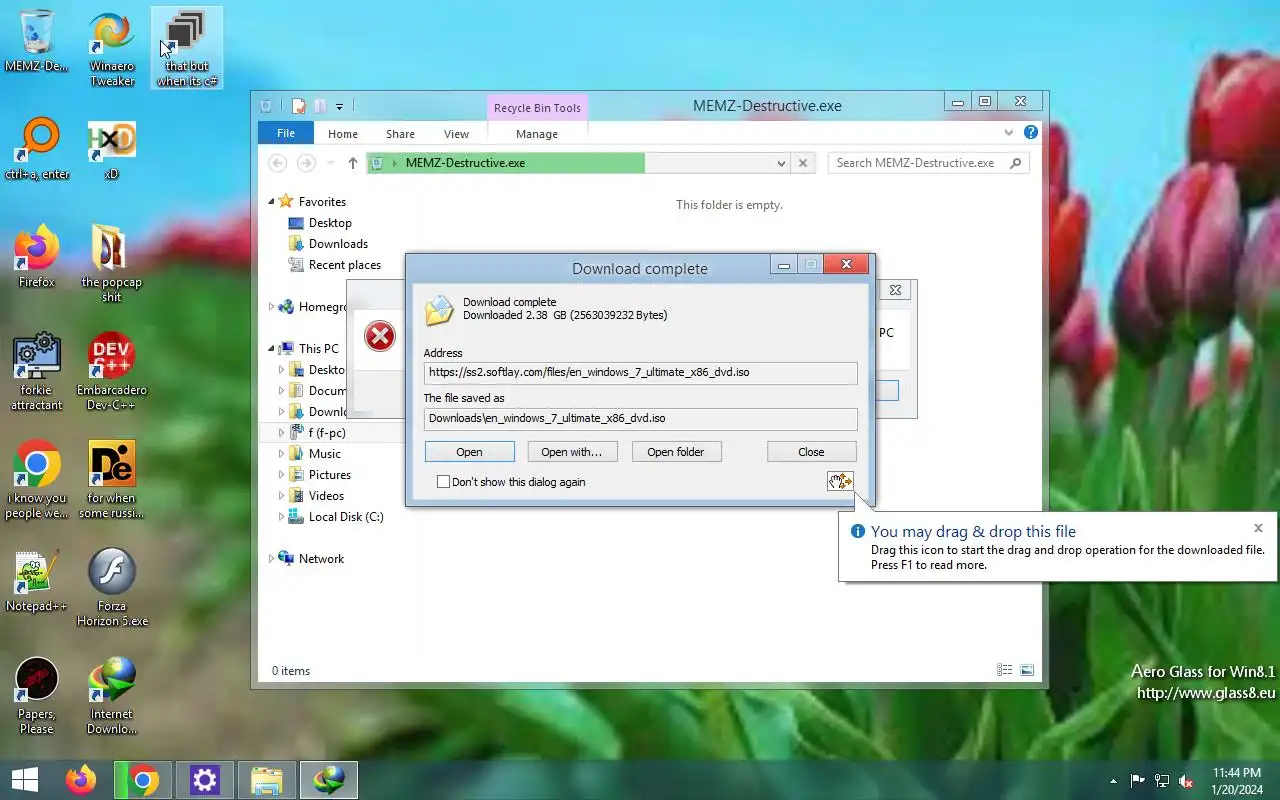Open Internet Download Manager desktop shortcut
The height and width of the screenshot is (800, 1280).
[x=111, y=695]
